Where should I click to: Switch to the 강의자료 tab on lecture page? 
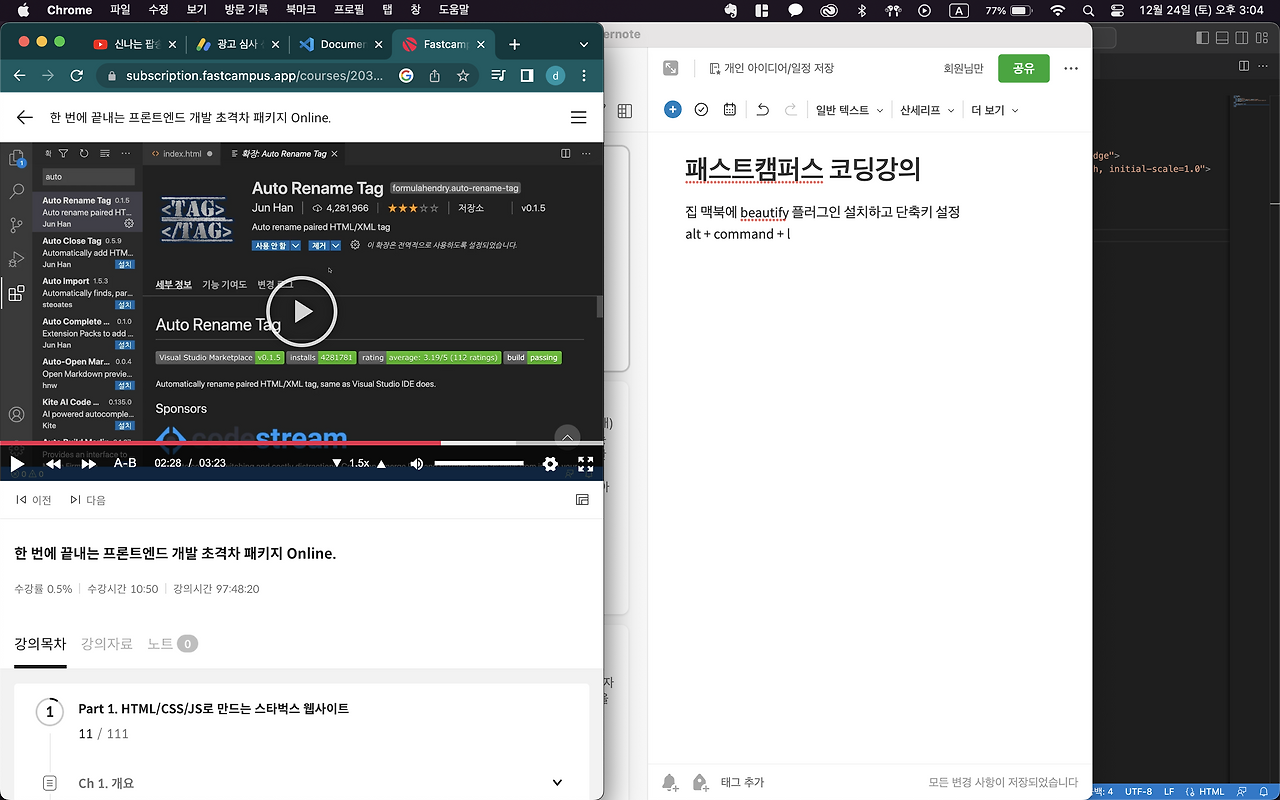click(x=106, y=644)
